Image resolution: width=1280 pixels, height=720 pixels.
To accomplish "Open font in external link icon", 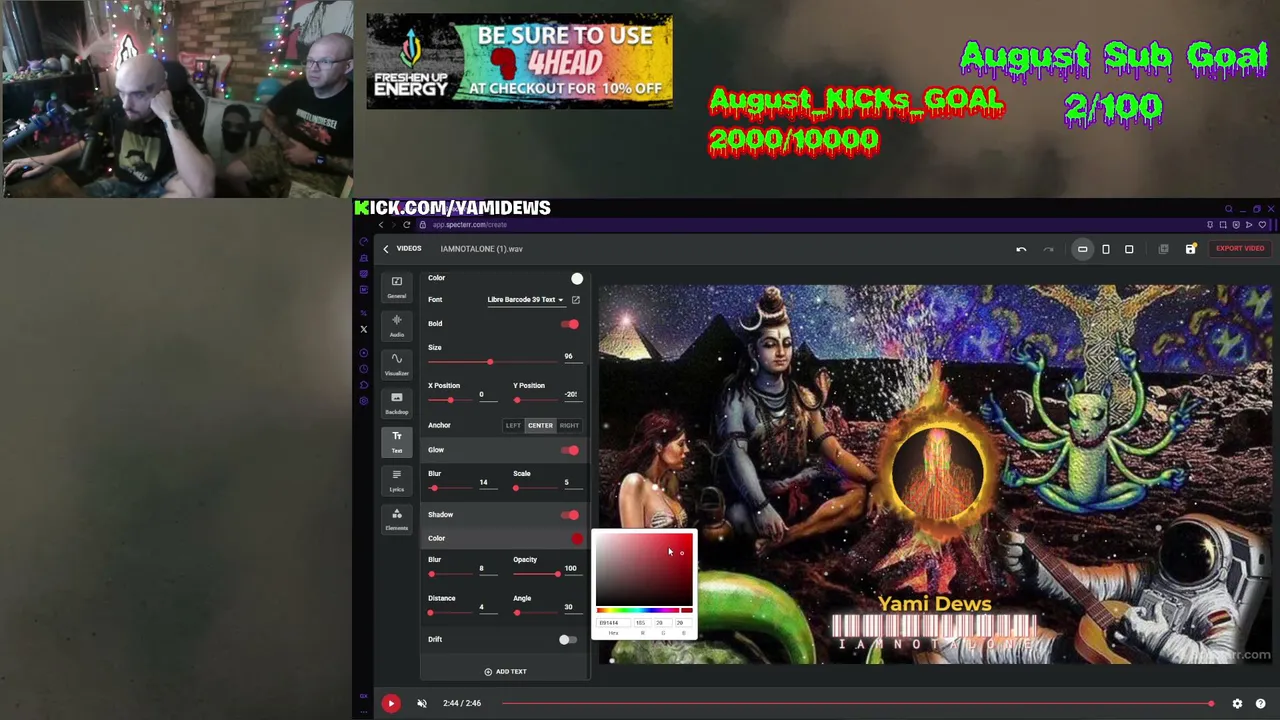I will (575, 300).
